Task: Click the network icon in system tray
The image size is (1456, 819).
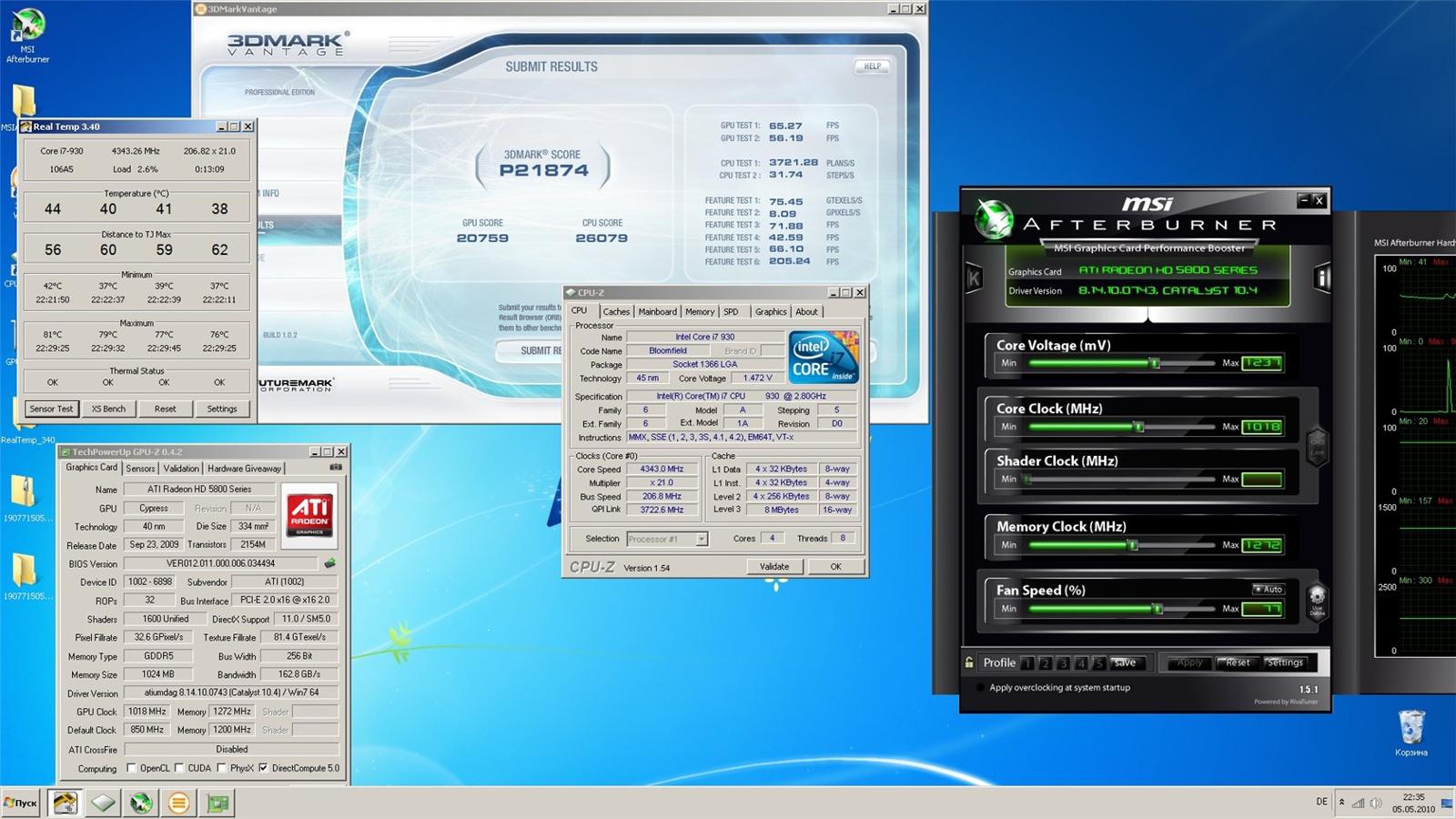Action: [x=1358, y=804]
